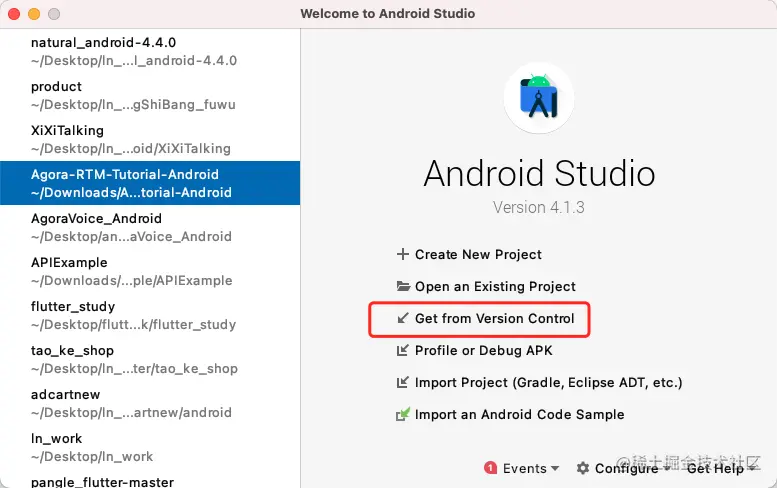This screenshot has height=488, width=777.
Task: Open recent project pangle_flutter-master
Action: click(x=150, y=480)
